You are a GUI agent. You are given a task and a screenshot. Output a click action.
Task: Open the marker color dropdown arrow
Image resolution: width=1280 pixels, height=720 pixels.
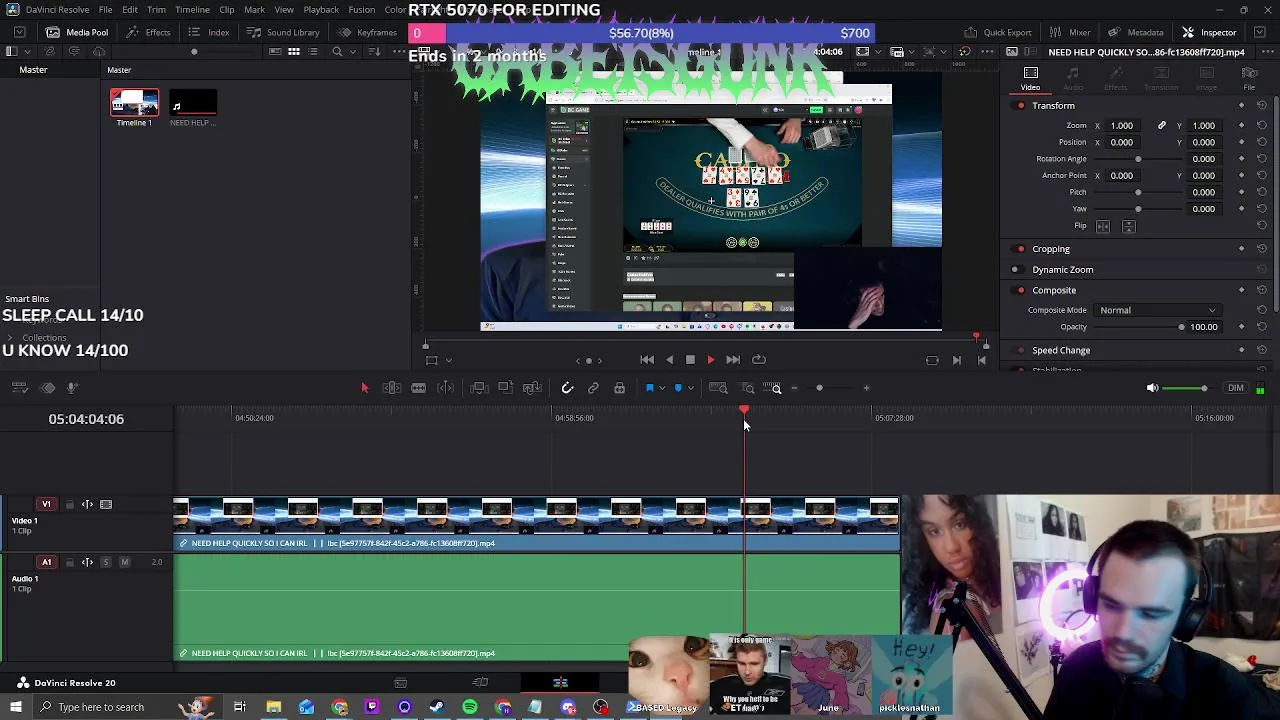690,388
